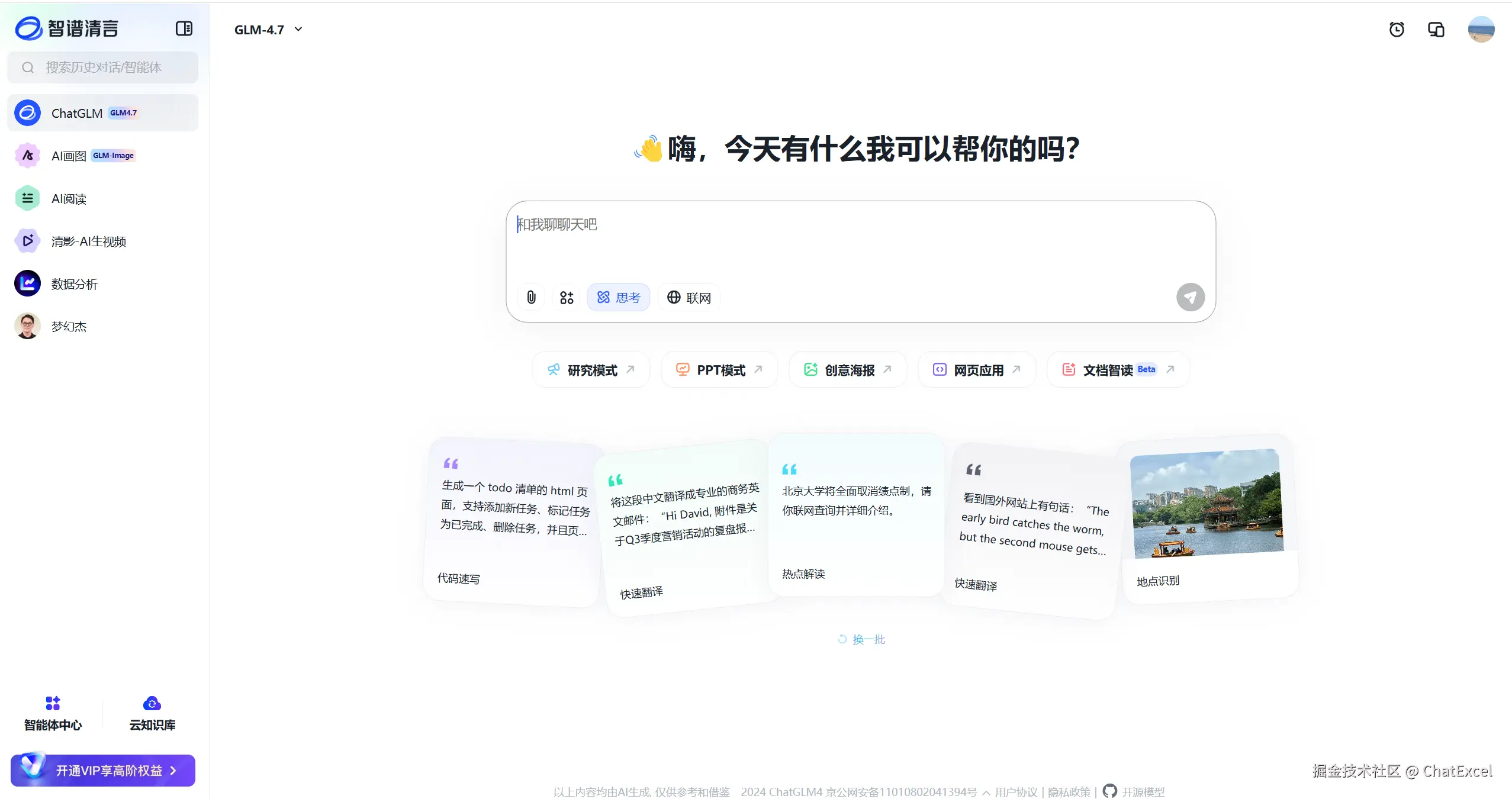Image resolution: width=1512 pixels, height=799 pixels.
Task: Toggle the 联网 web search option
Action: (689, 297)
